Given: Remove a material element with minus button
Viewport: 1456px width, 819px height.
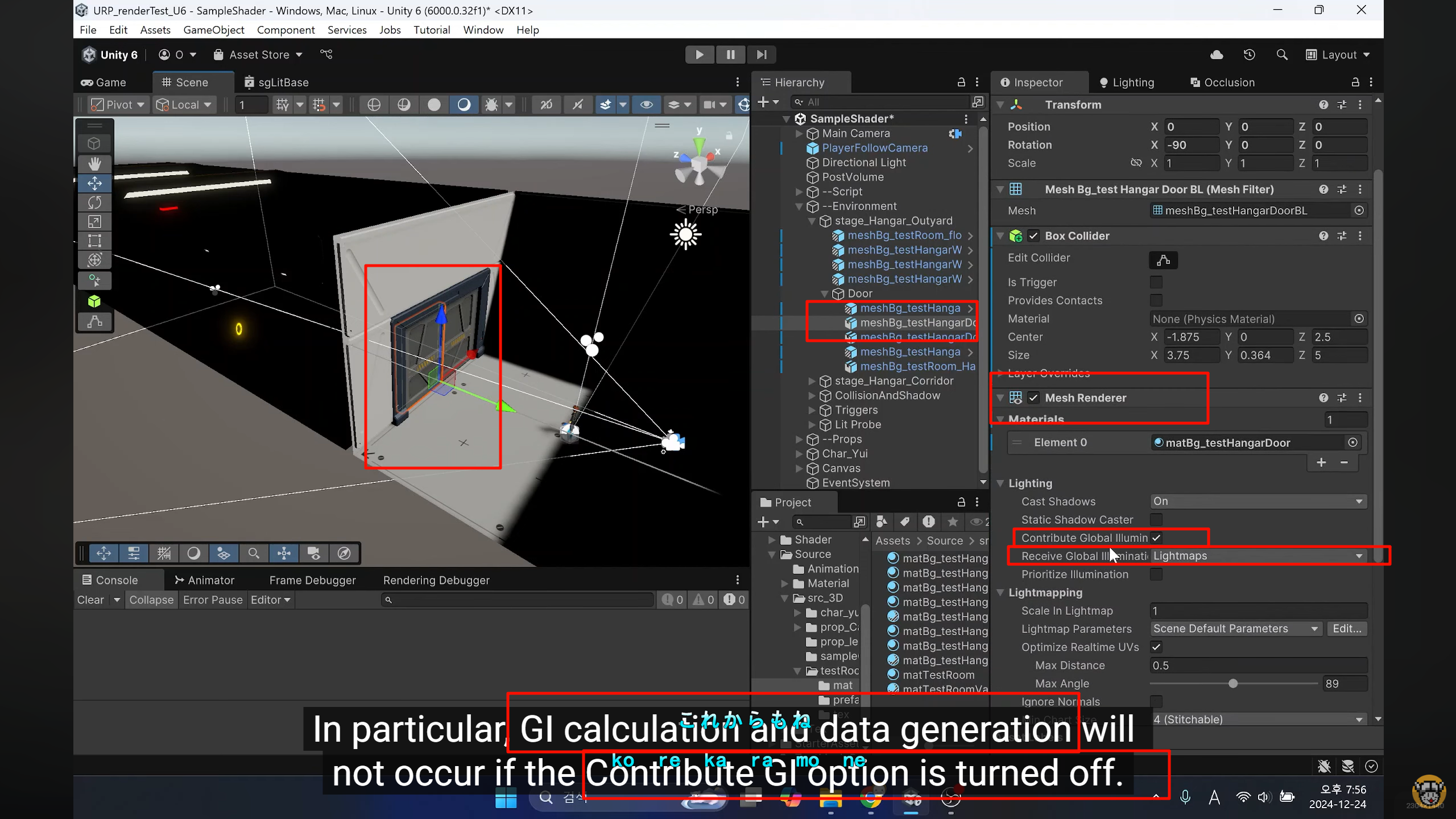Looking at the screenshot, I should point(1344,462).
